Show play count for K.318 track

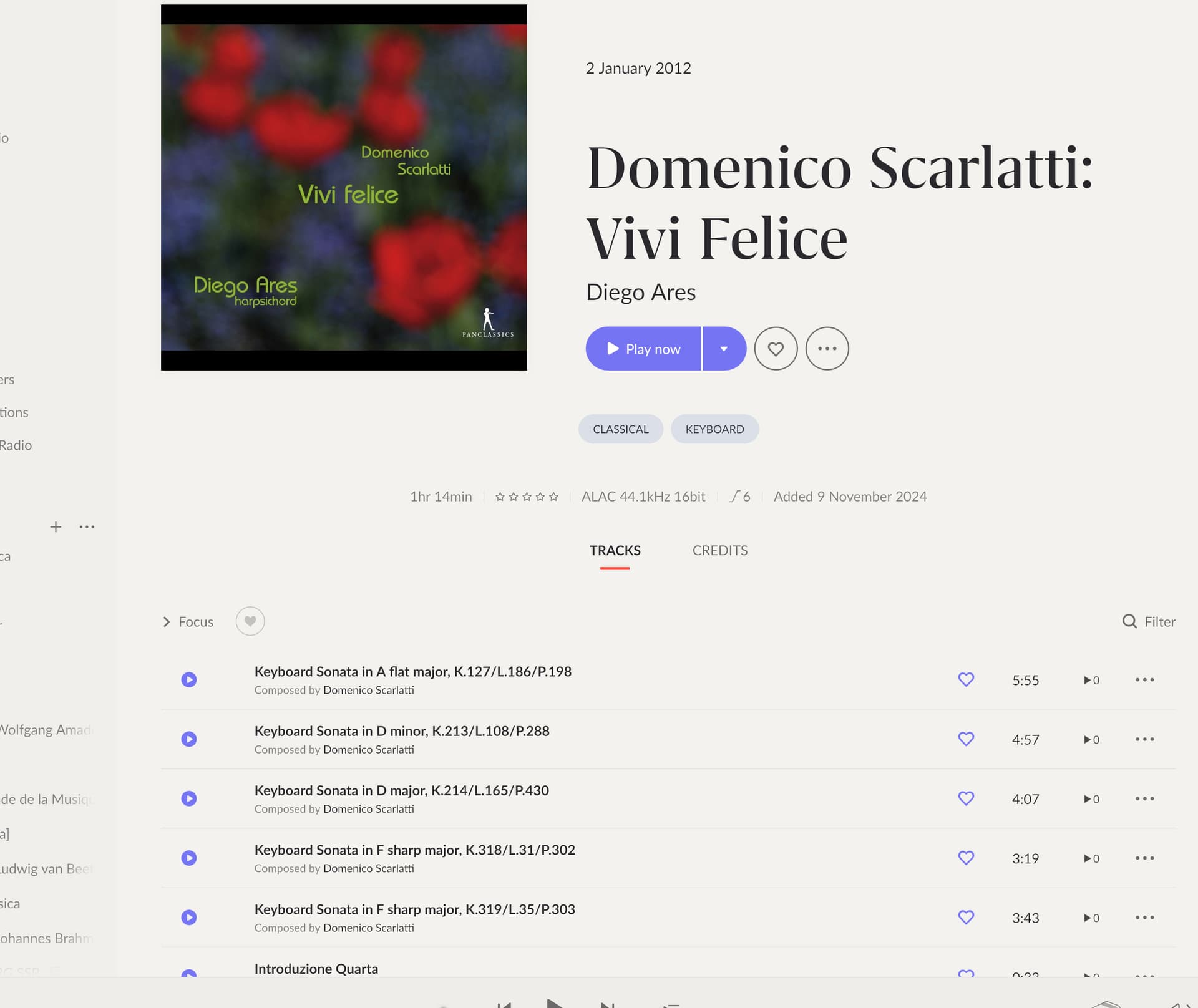(1091, 858)
